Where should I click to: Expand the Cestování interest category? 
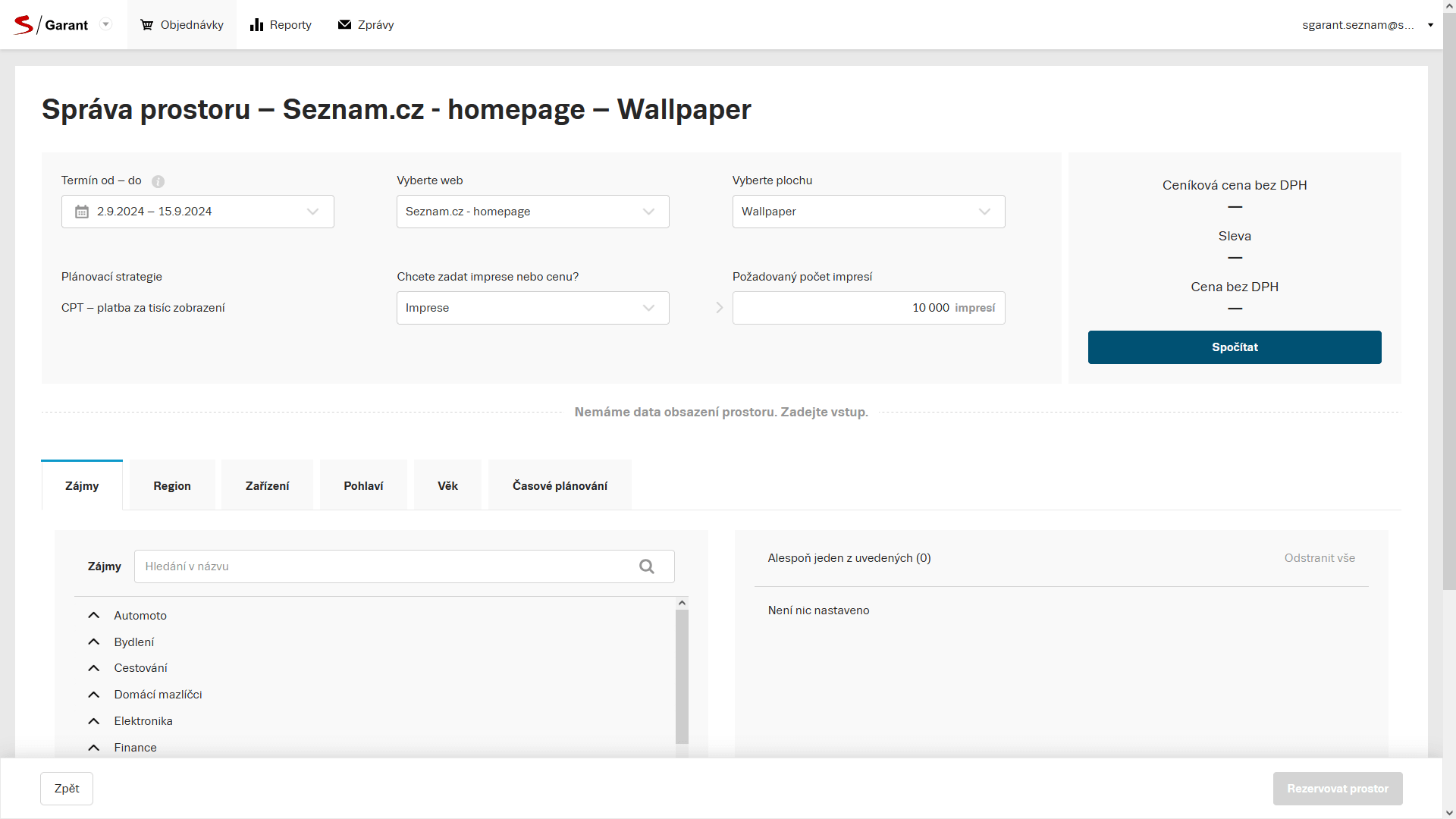[94, 668]
